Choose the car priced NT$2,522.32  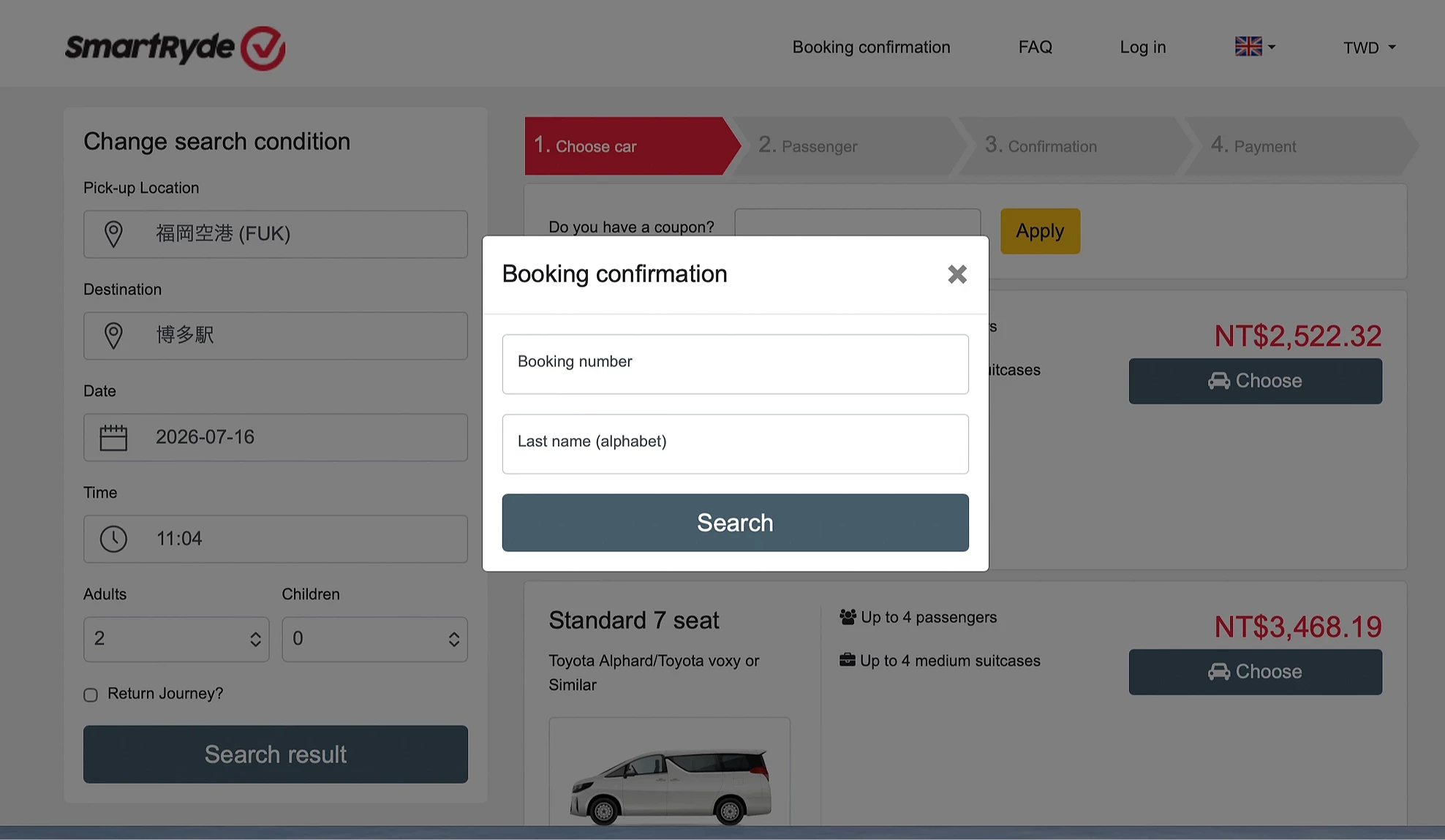click(x=1255, y=381)
